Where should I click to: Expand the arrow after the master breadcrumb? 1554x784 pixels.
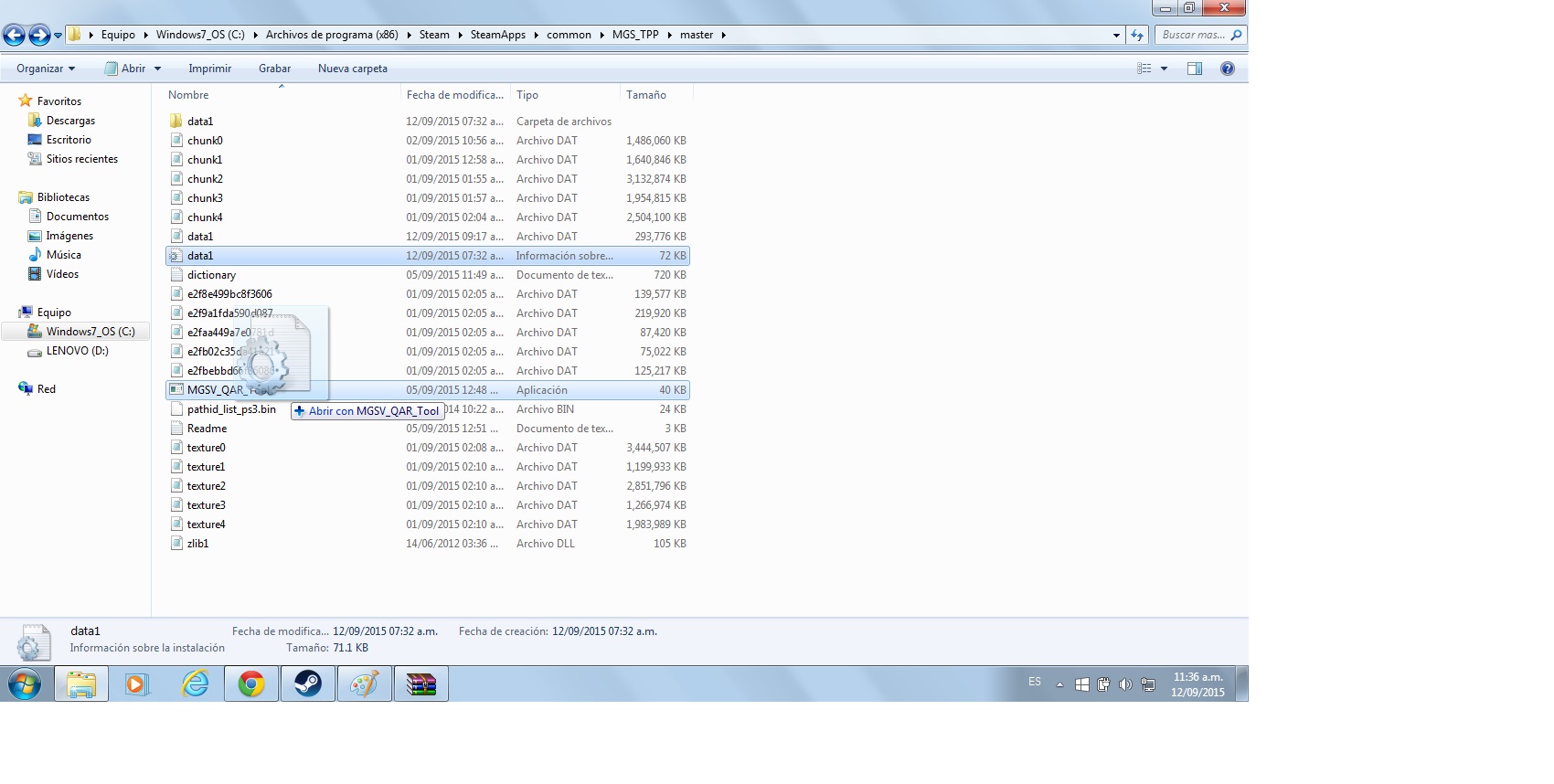[x=724, y=35]
